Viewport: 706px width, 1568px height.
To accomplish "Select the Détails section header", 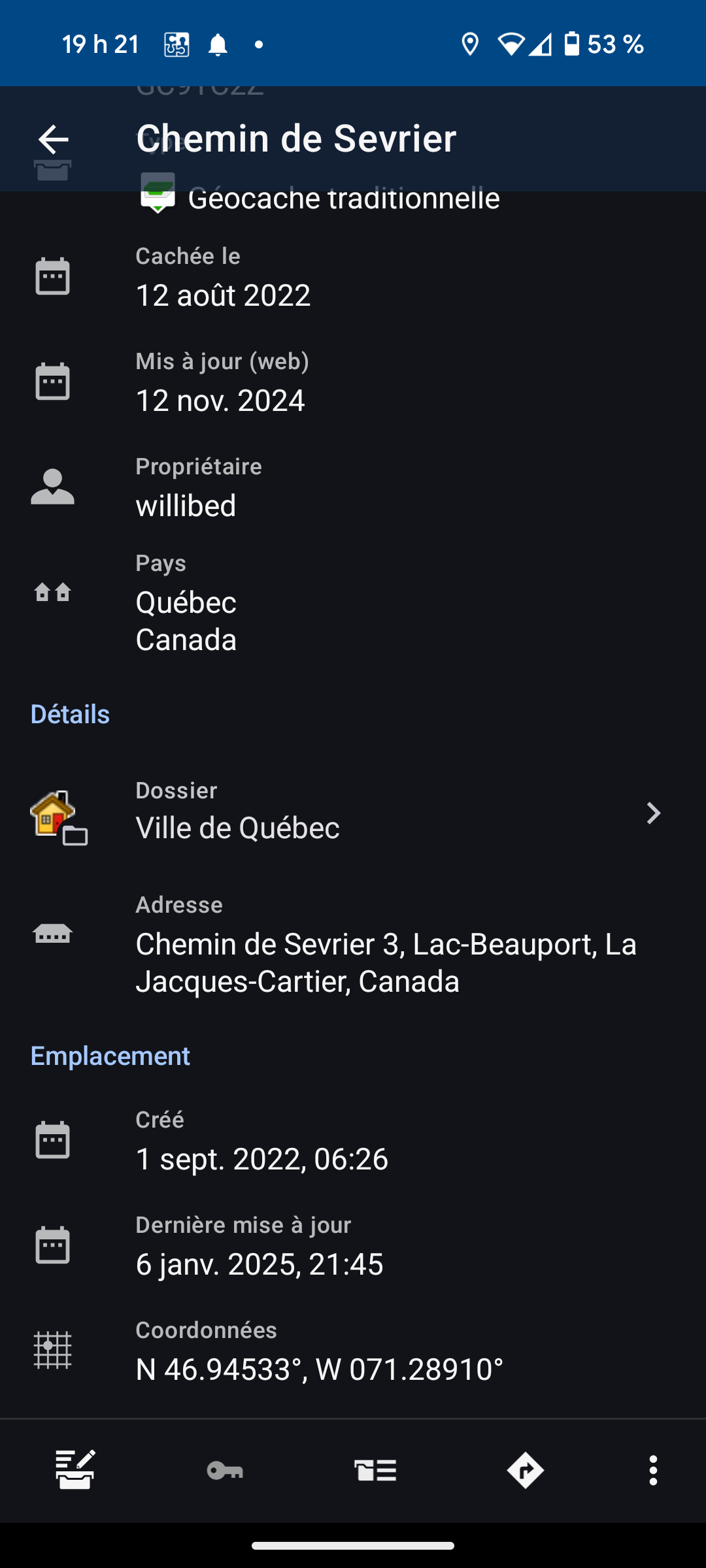I will 70,714.
